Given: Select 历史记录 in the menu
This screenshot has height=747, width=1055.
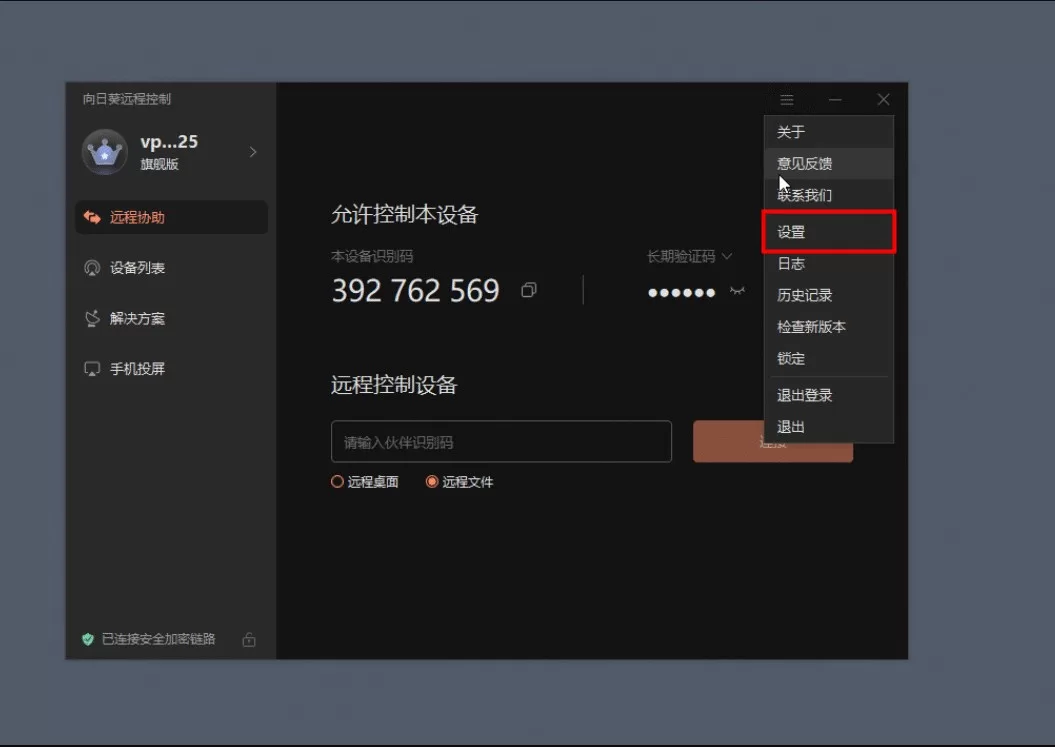Looking at the screenshot, I should (x=804, y=295).
